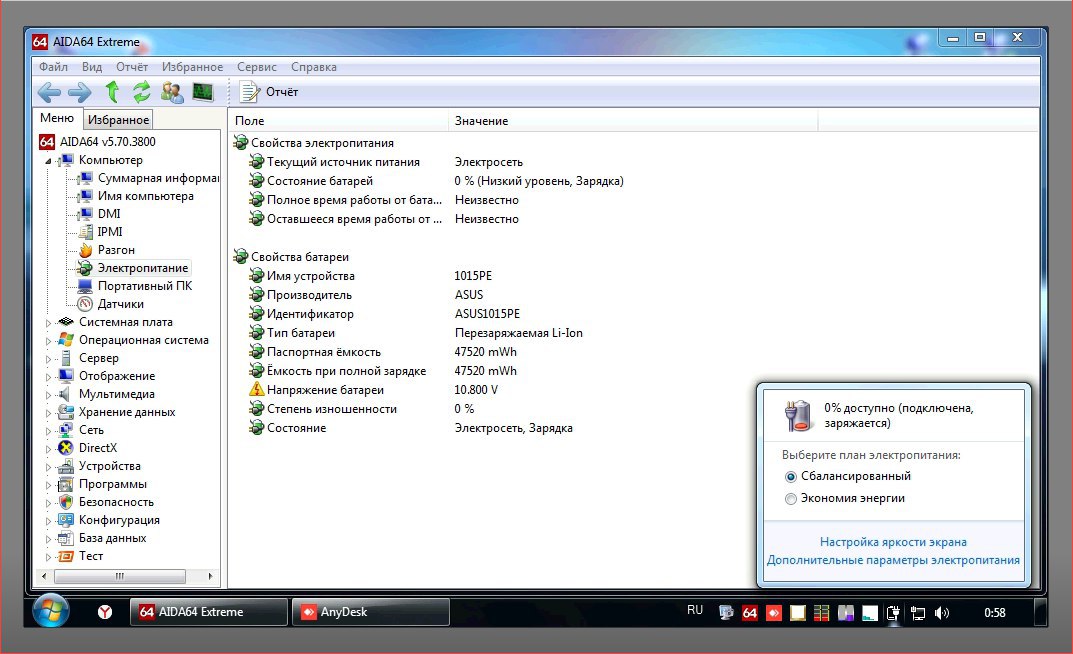Refresh using the green circular arrows icon
This screenshot has width=1073, height=654.
point(142,92)
